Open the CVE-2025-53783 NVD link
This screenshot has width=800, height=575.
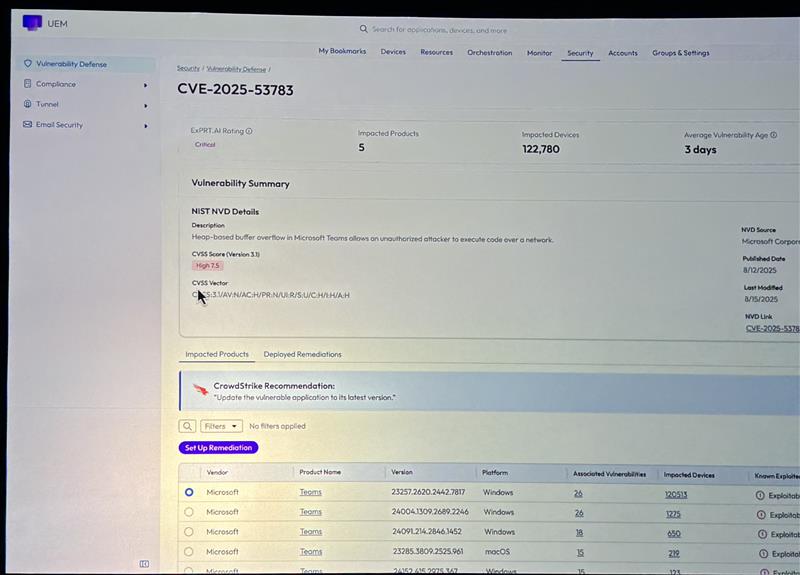772,328
